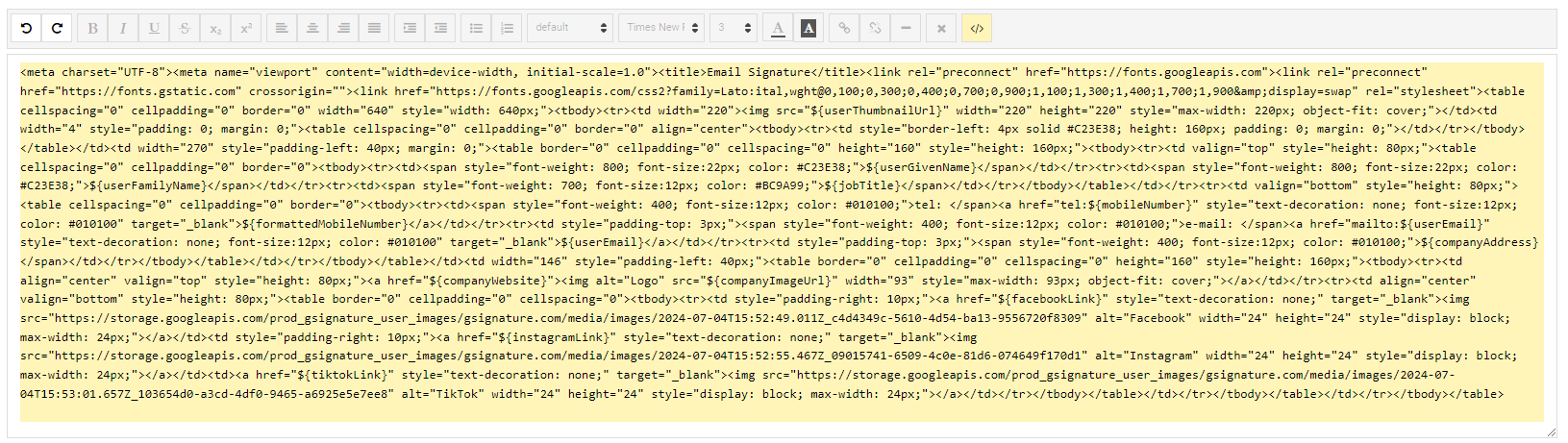1568x443 pixels.
Task: Increase indent
Action: click(410, 28)
